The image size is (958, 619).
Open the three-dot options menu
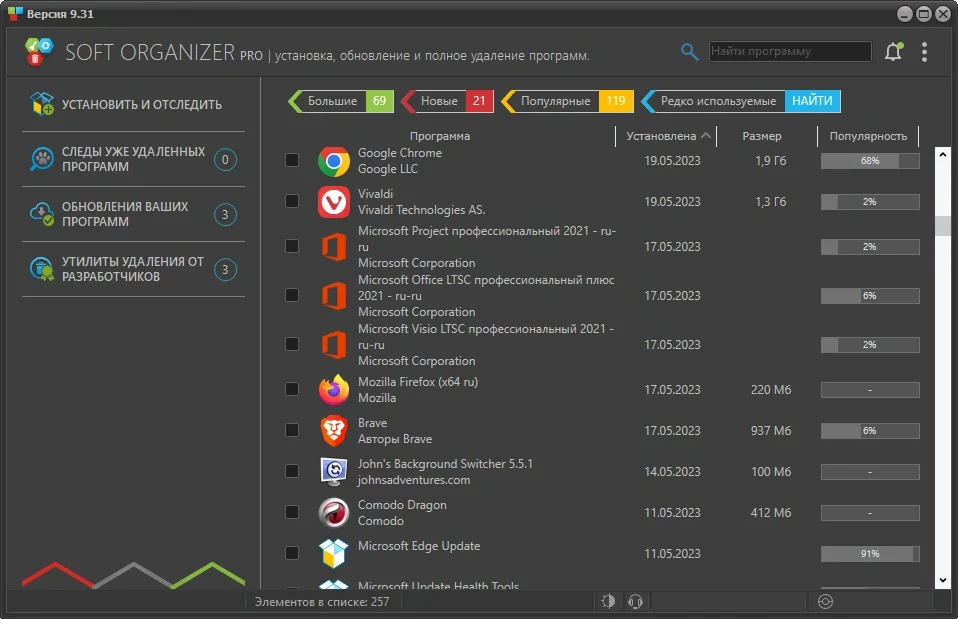coord(924,52)
